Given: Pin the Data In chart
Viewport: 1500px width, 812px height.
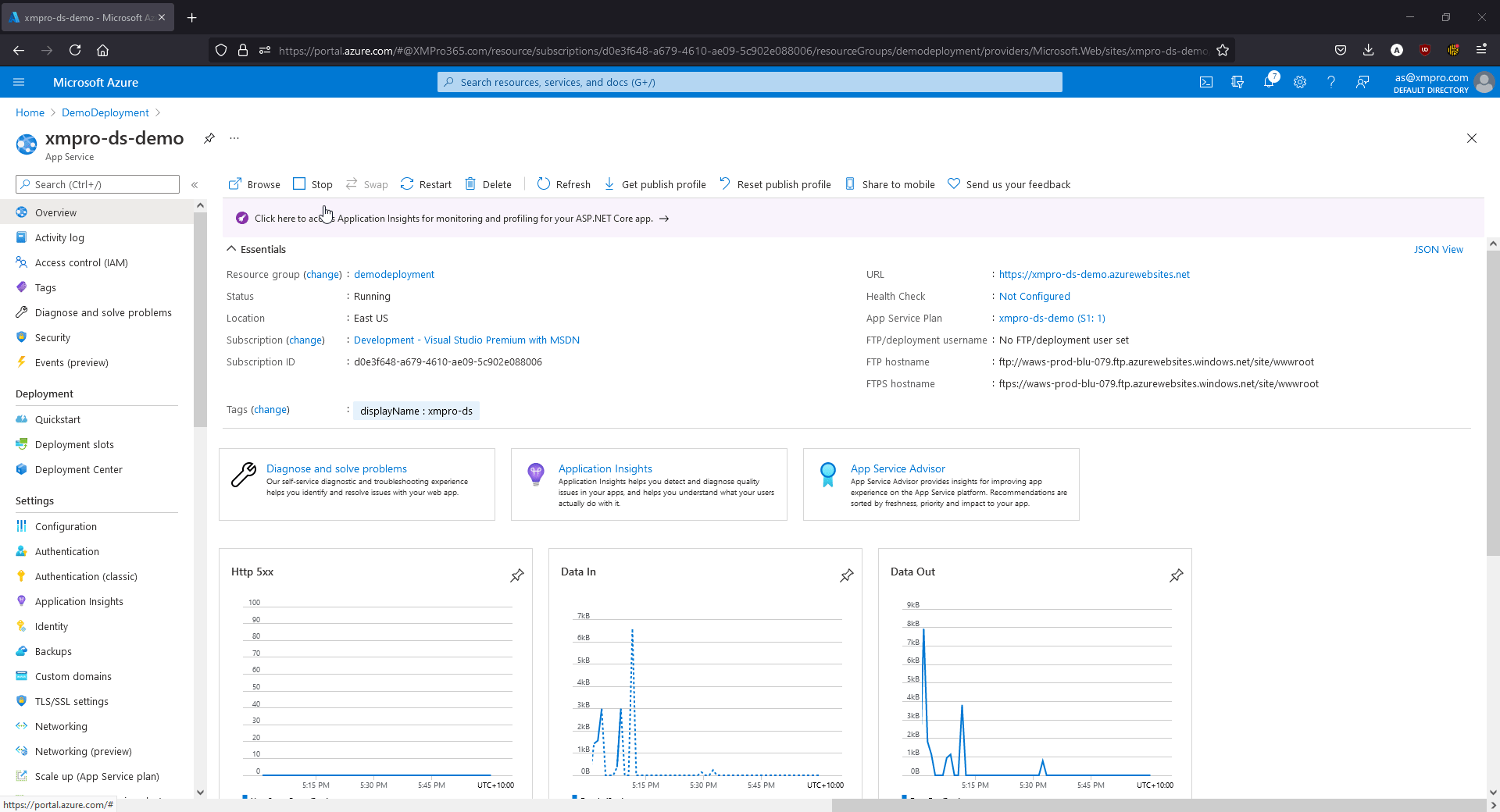Looking at the screenshot, I should pyautogui.click(x=847, y=575).
